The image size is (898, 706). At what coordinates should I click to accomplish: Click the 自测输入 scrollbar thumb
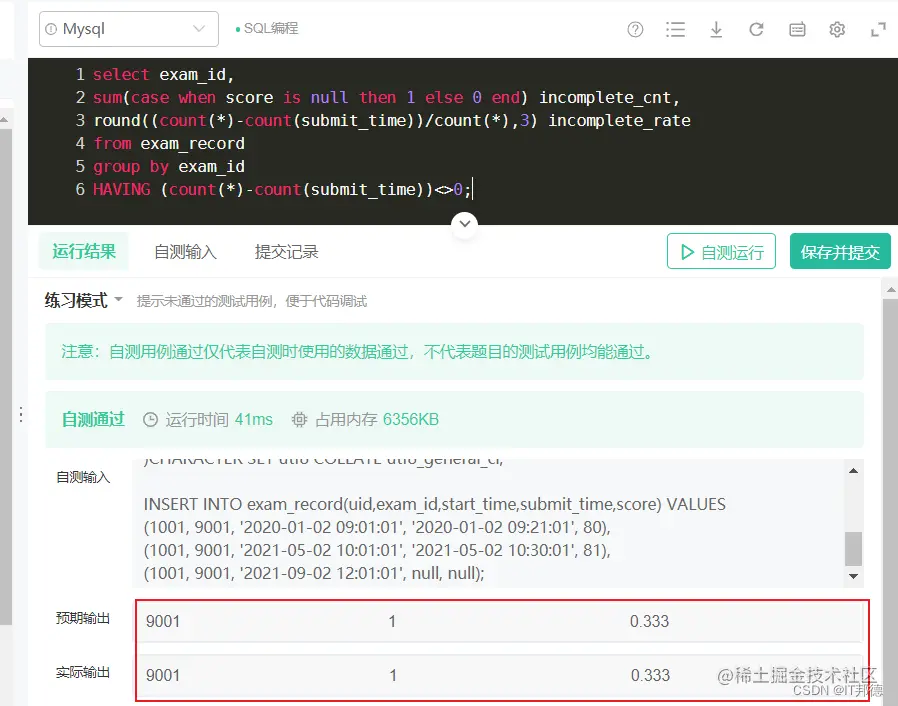point(853,549)
